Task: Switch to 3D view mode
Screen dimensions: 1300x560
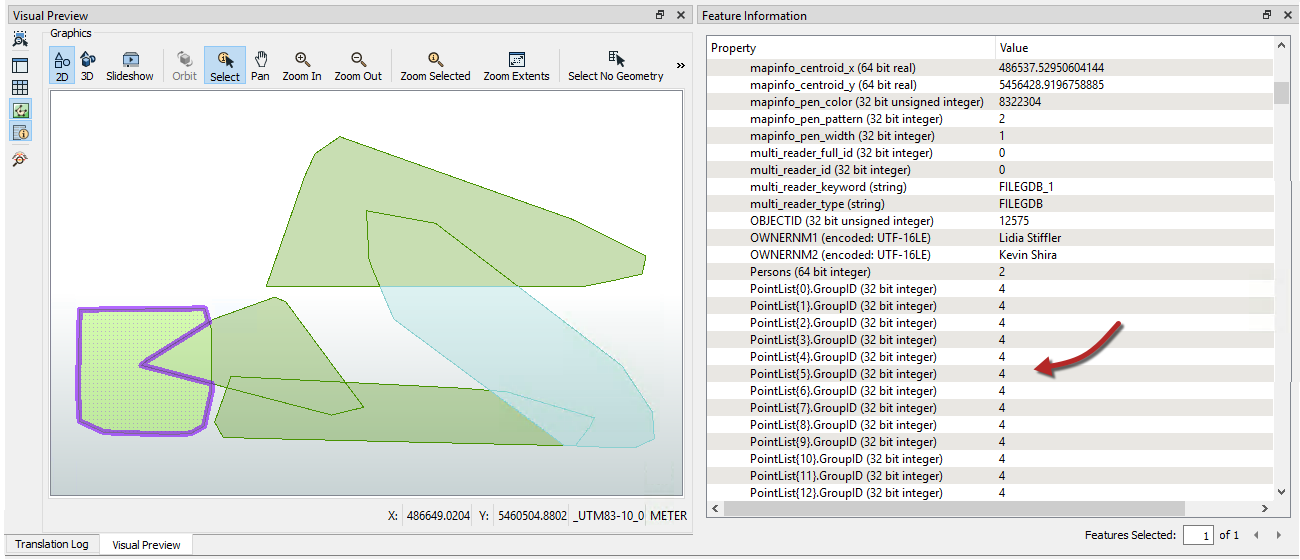Action: point(87,66)
